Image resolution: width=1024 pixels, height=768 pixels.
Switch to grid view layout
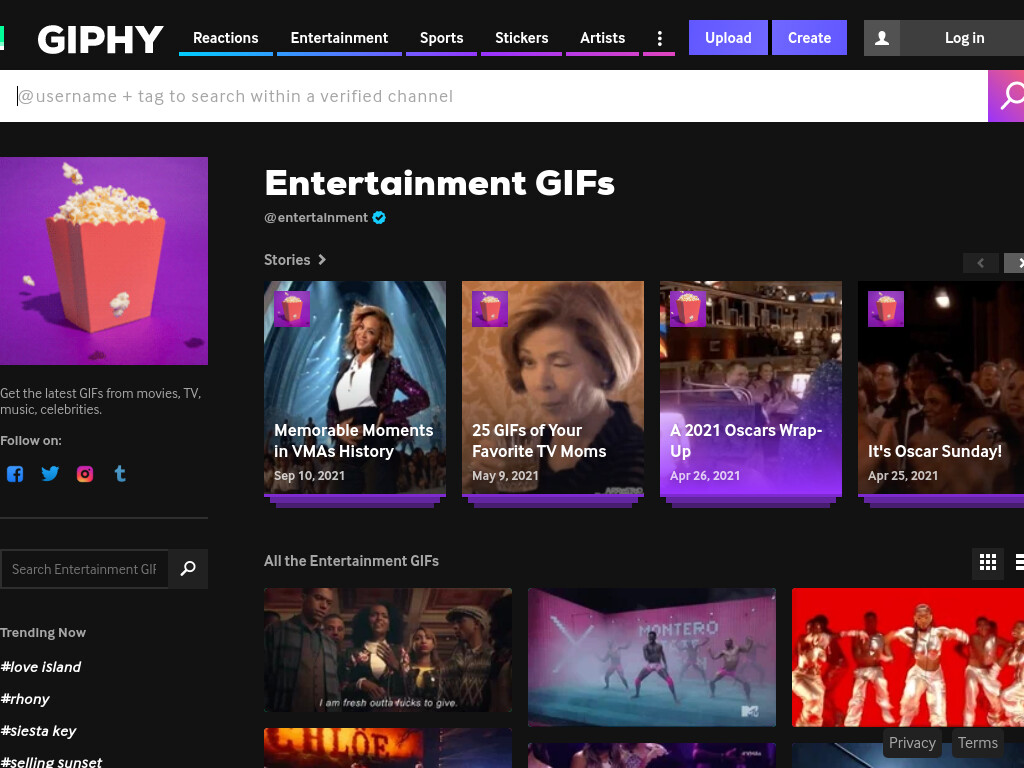click(x=988, y=562)
